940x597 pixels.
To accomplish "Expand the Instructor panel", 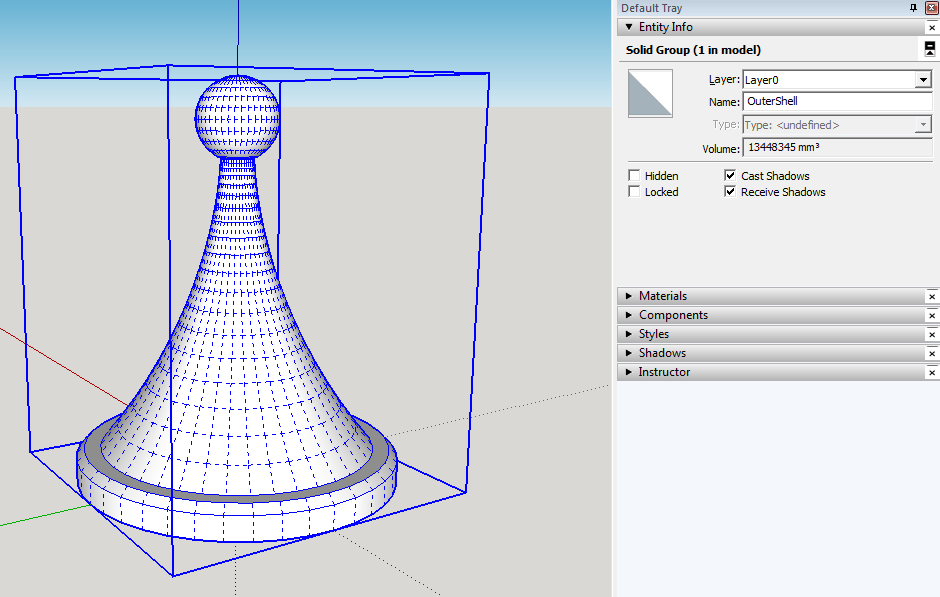I will point(628,371).
